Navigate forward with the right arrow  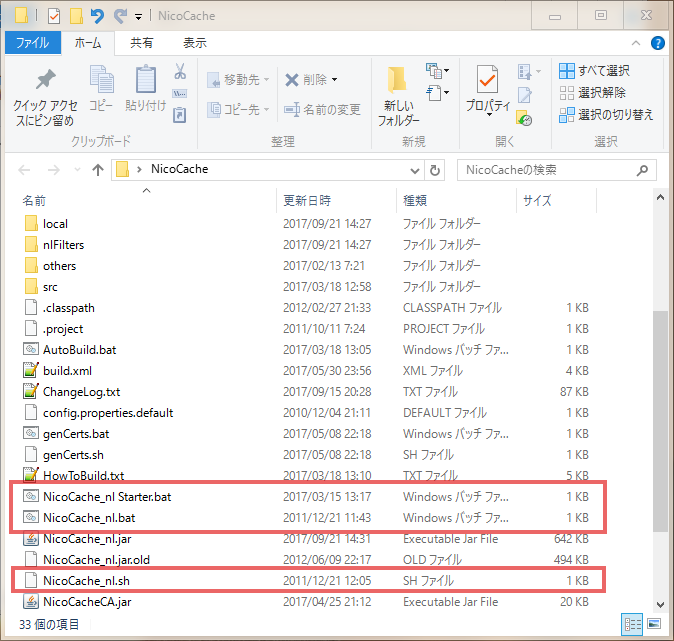[54, 170]
